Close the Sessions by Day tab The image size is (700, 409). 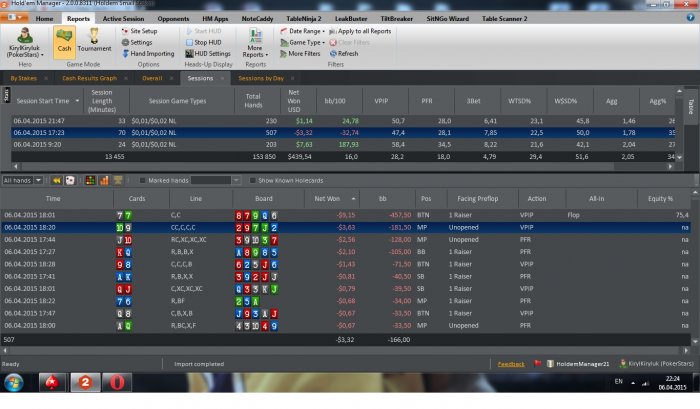(x=292, y=78)
